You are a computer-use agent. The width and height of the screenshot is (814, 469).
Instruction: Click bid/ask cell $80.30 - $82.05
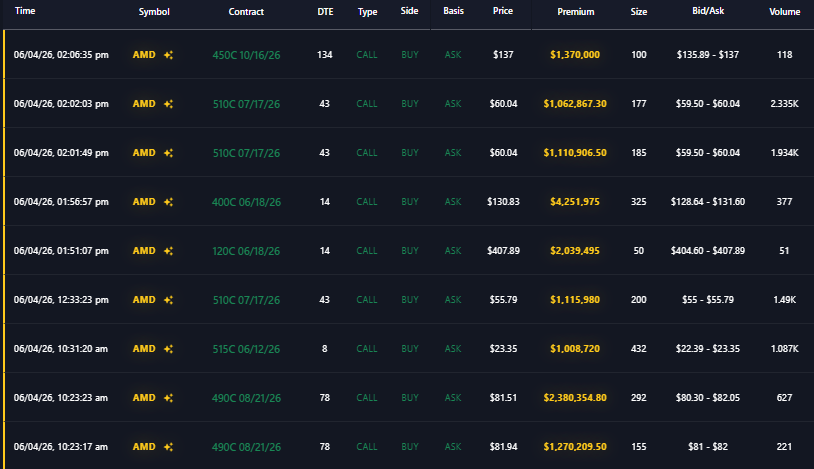708,398
